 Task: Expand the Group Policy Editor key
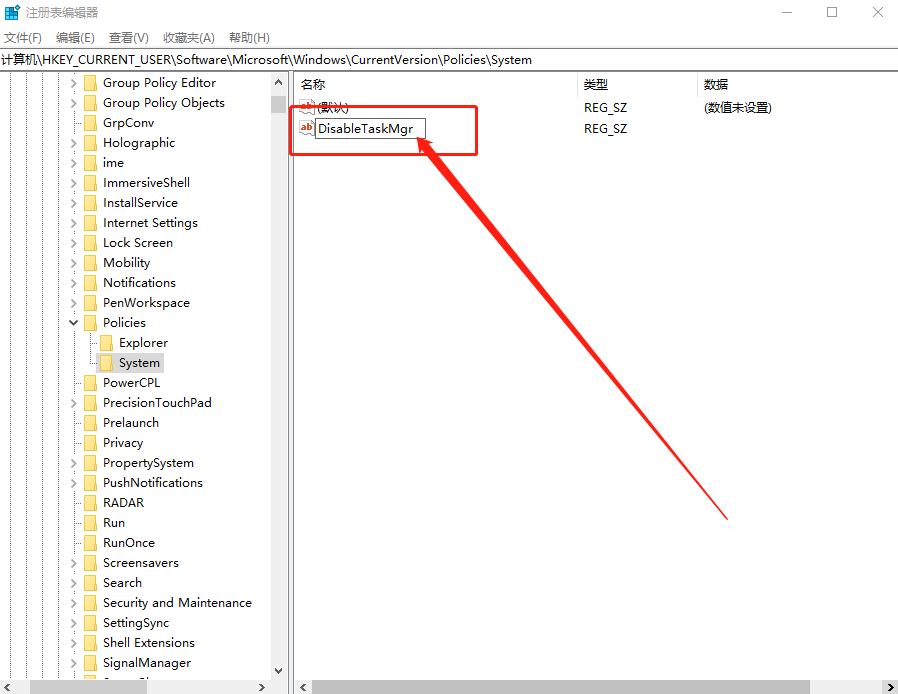(x=73, y=84)
